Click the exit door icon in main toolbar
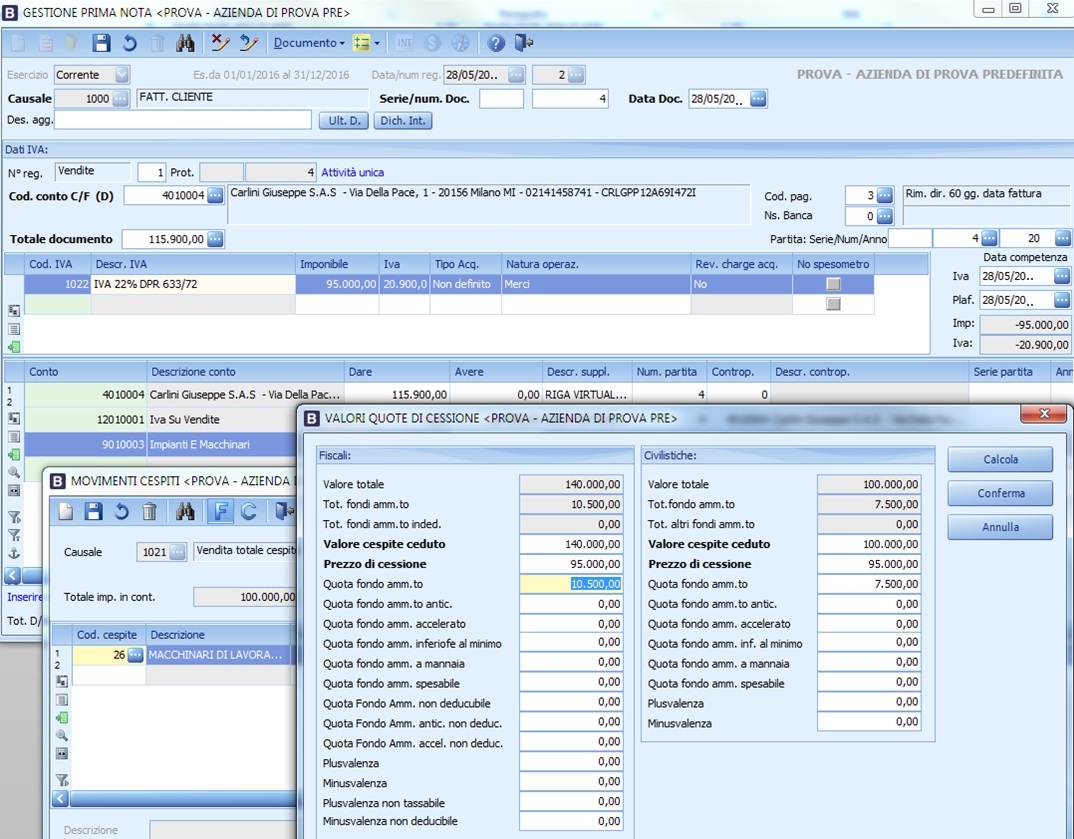This screenshot has width=1074, height=839. (x=524, y=43)
